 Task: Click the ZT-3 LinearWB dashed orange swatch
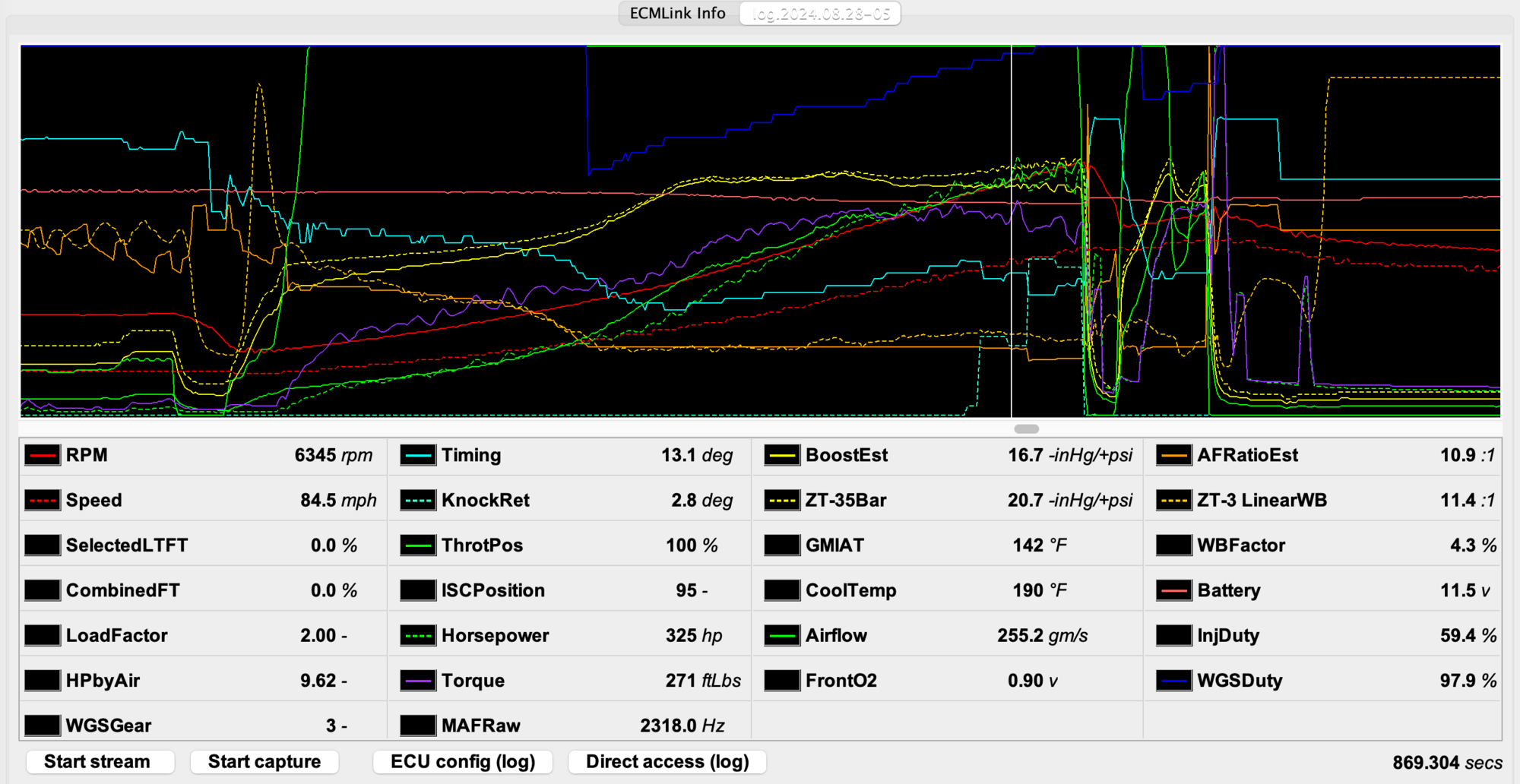pyautogui.click(x=1174, y=500)
